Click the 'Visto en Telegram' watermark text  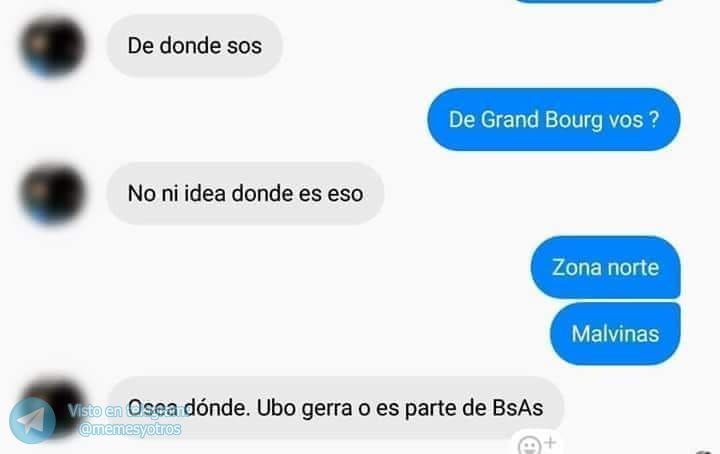129,410
